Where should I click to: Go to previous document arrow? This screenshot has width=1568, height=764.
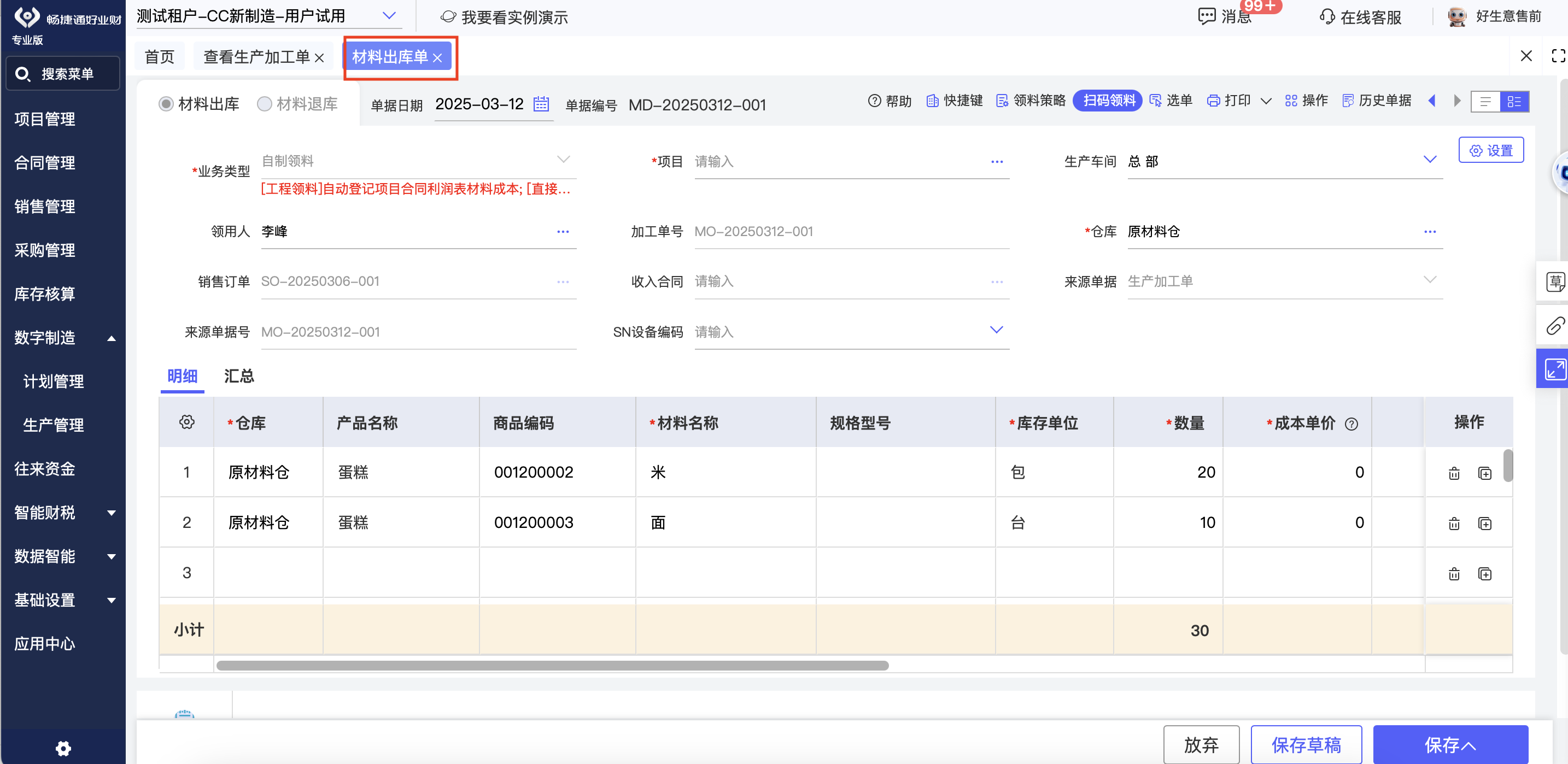pos(1432,101)
